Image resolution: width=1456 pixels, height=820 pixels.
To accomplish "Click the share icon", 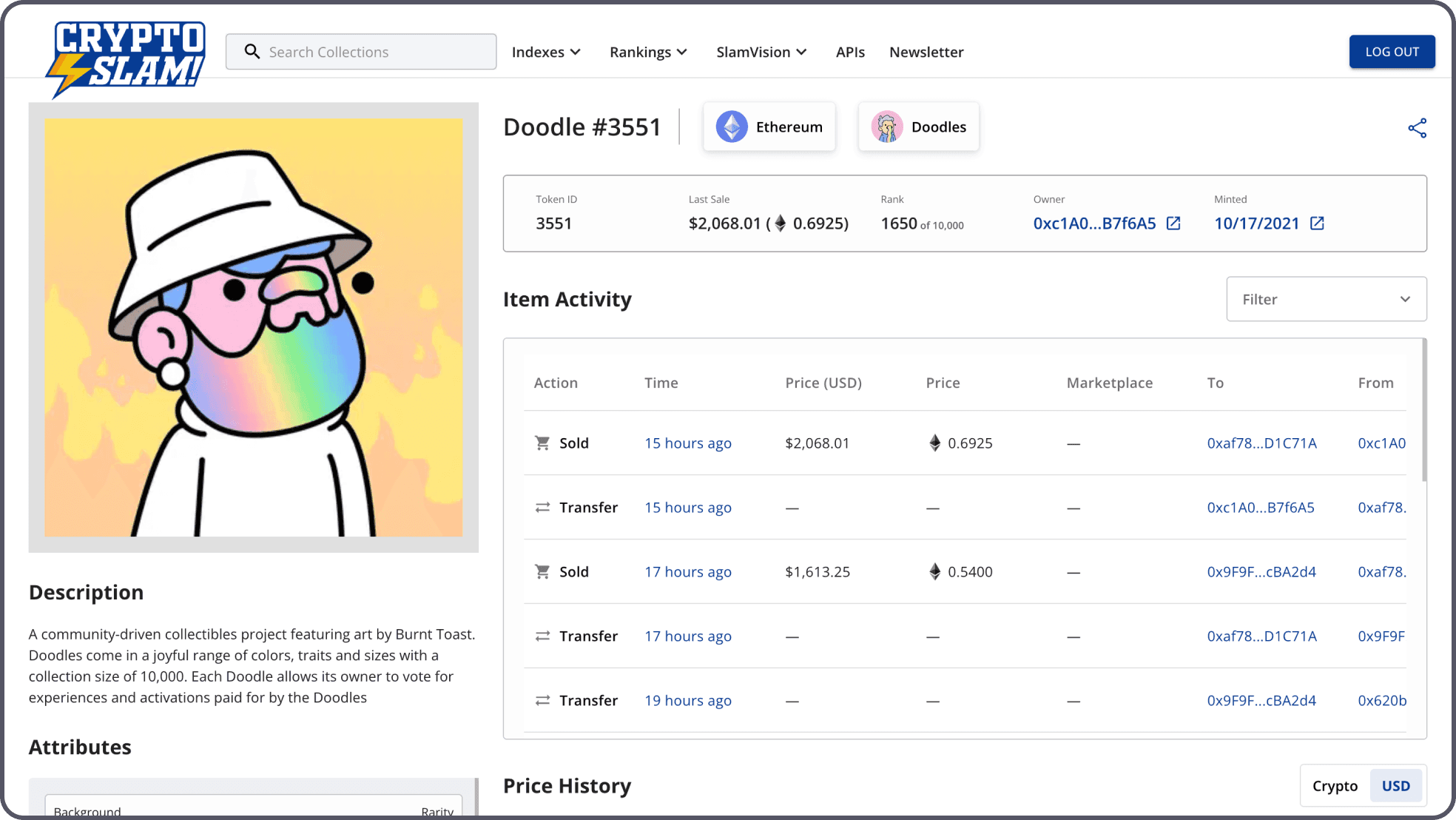I will point(1417,128).
